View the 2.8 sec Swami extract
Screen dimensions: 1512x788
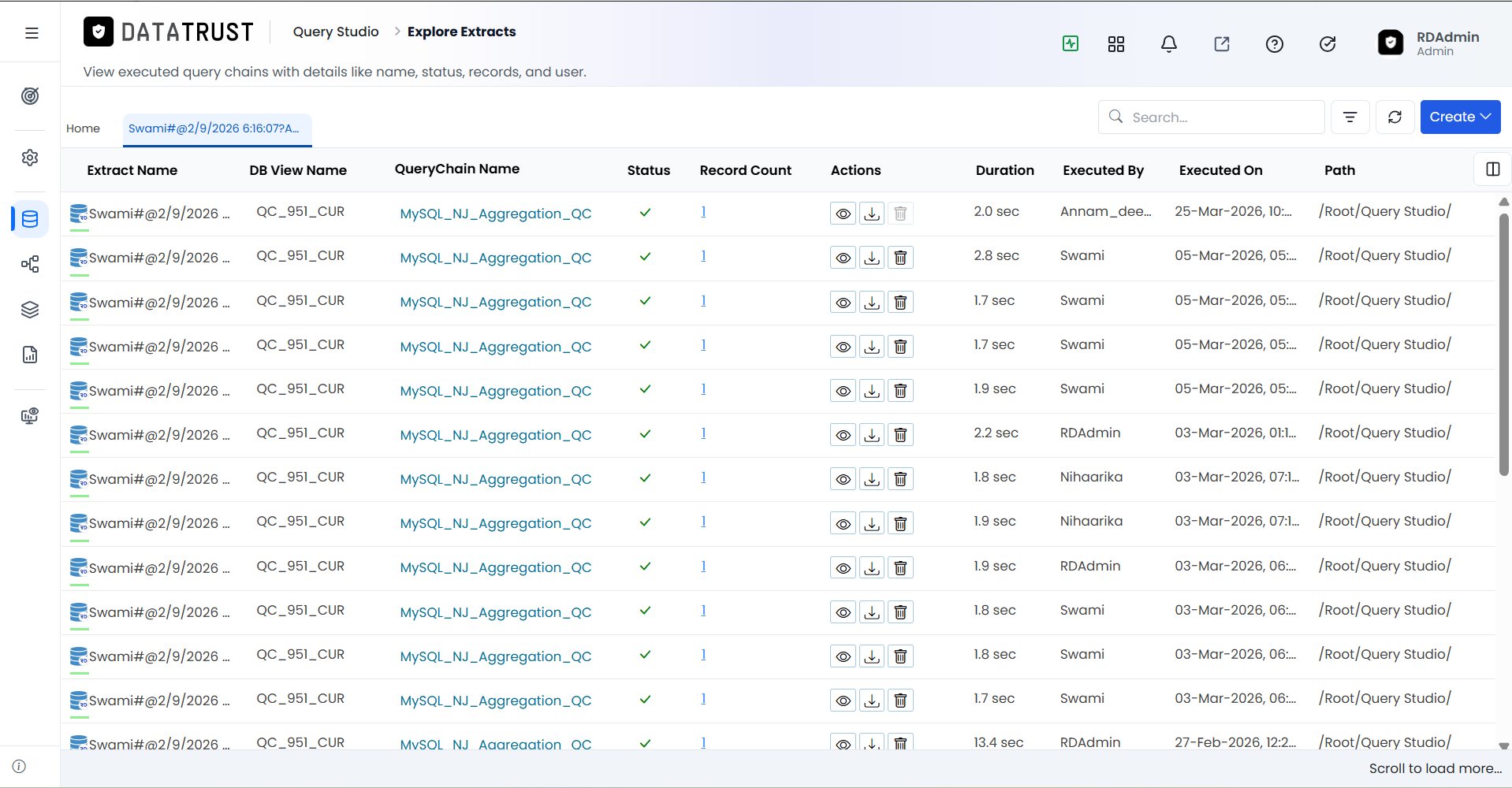843,258
